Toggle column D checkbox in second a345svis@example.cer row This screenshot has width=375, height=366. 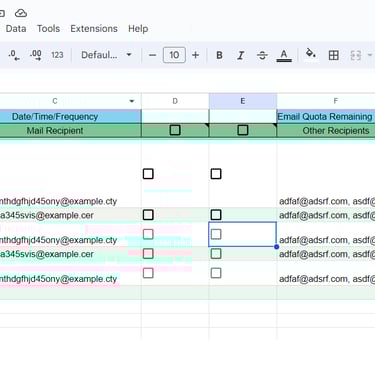[148, 254]
